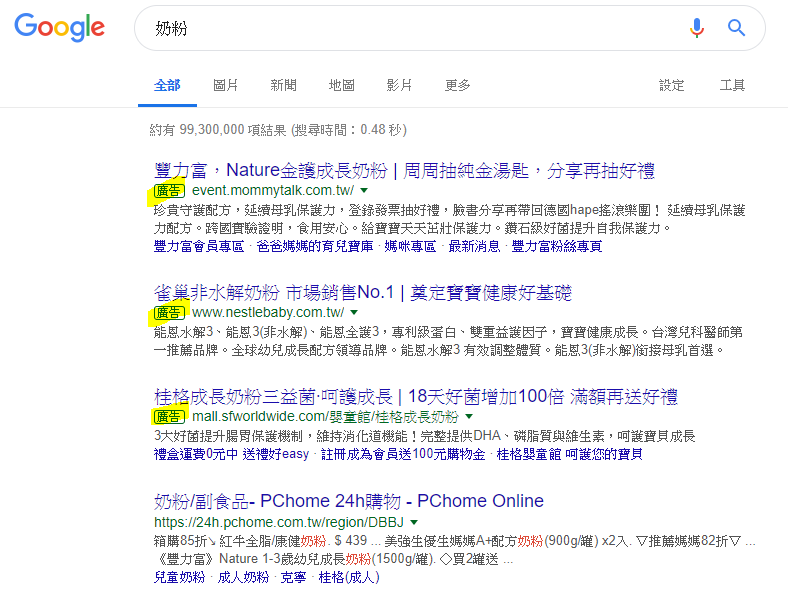Switch to the 圖片 tab
The height and width of the screenshot is (594, 788).
point(225,85)
